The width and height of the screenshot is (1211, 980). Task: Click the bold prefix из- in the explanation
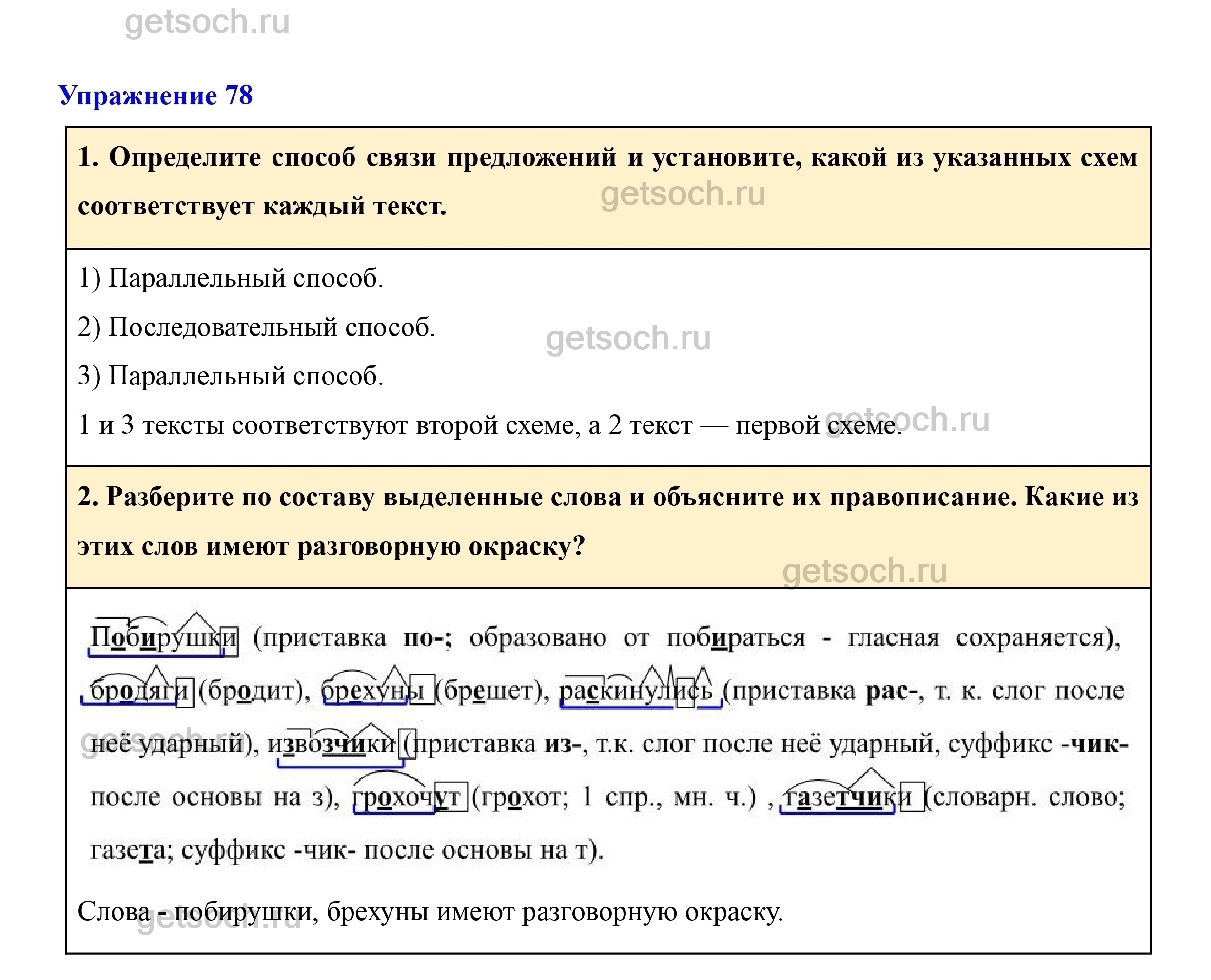pyautogui.click(x=562, y=744)
